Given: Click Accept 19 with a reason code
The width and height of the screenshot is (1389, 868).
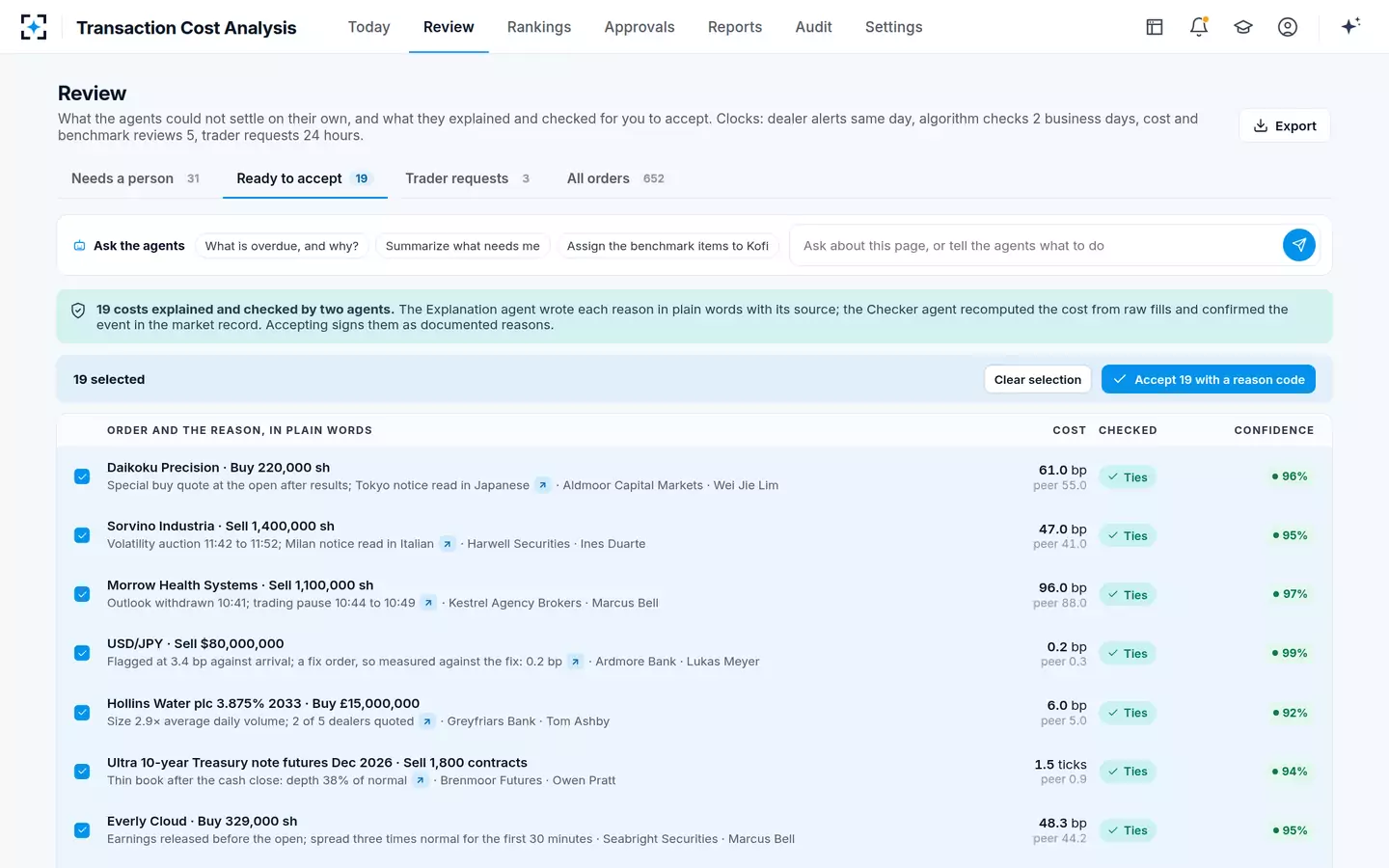Looking at the screenshot, I should coord(1209,379).
